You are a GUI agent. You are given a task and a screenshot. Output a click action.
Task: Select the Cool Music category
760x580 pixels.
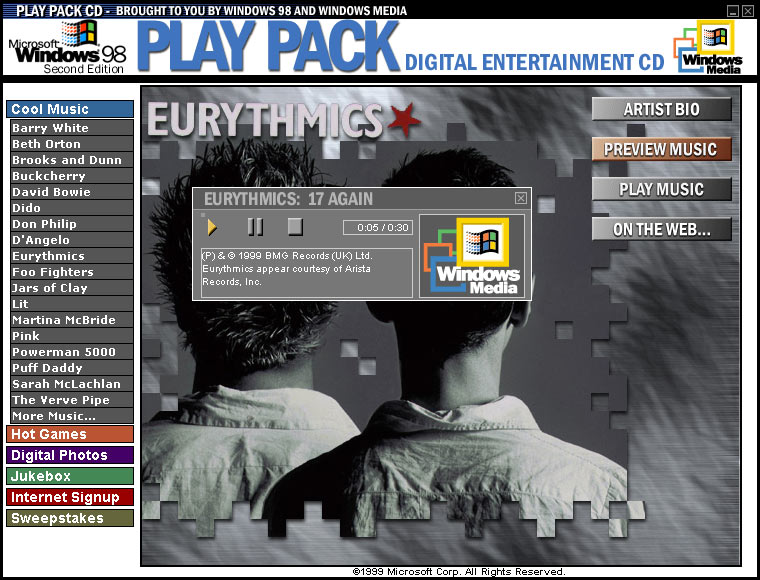tap(70, 109)
